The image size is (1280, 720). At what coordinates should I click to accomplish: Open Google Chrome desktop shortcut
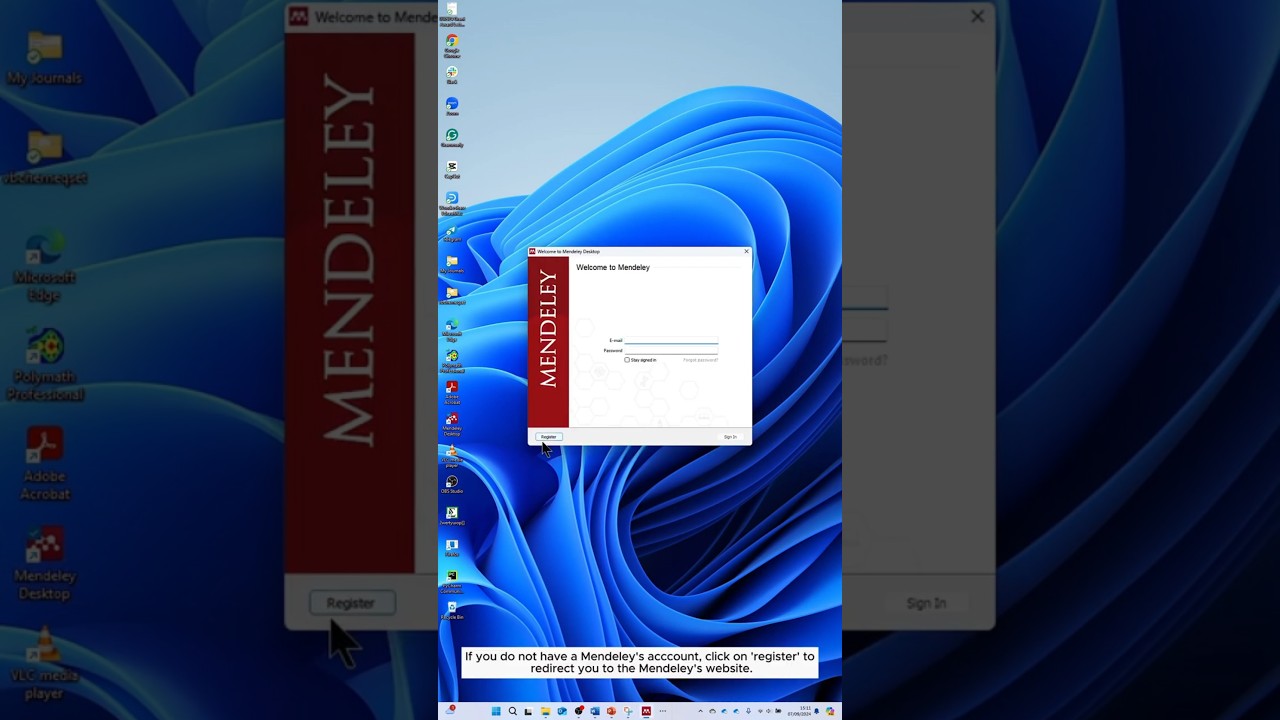(x=452, y=46)
